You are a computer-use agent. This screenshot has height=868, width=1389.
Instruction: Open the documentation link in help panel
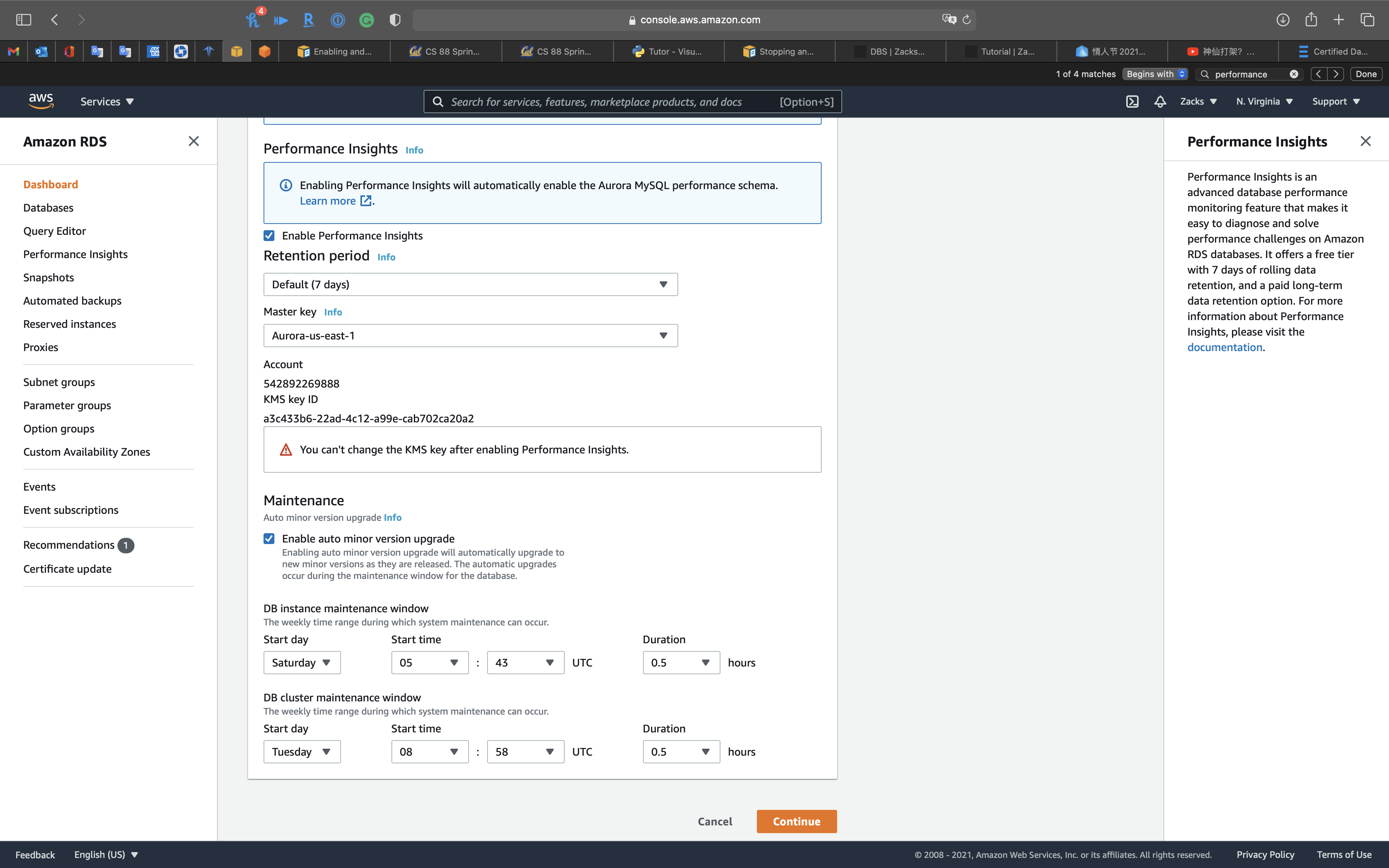tap(1224, 347)
